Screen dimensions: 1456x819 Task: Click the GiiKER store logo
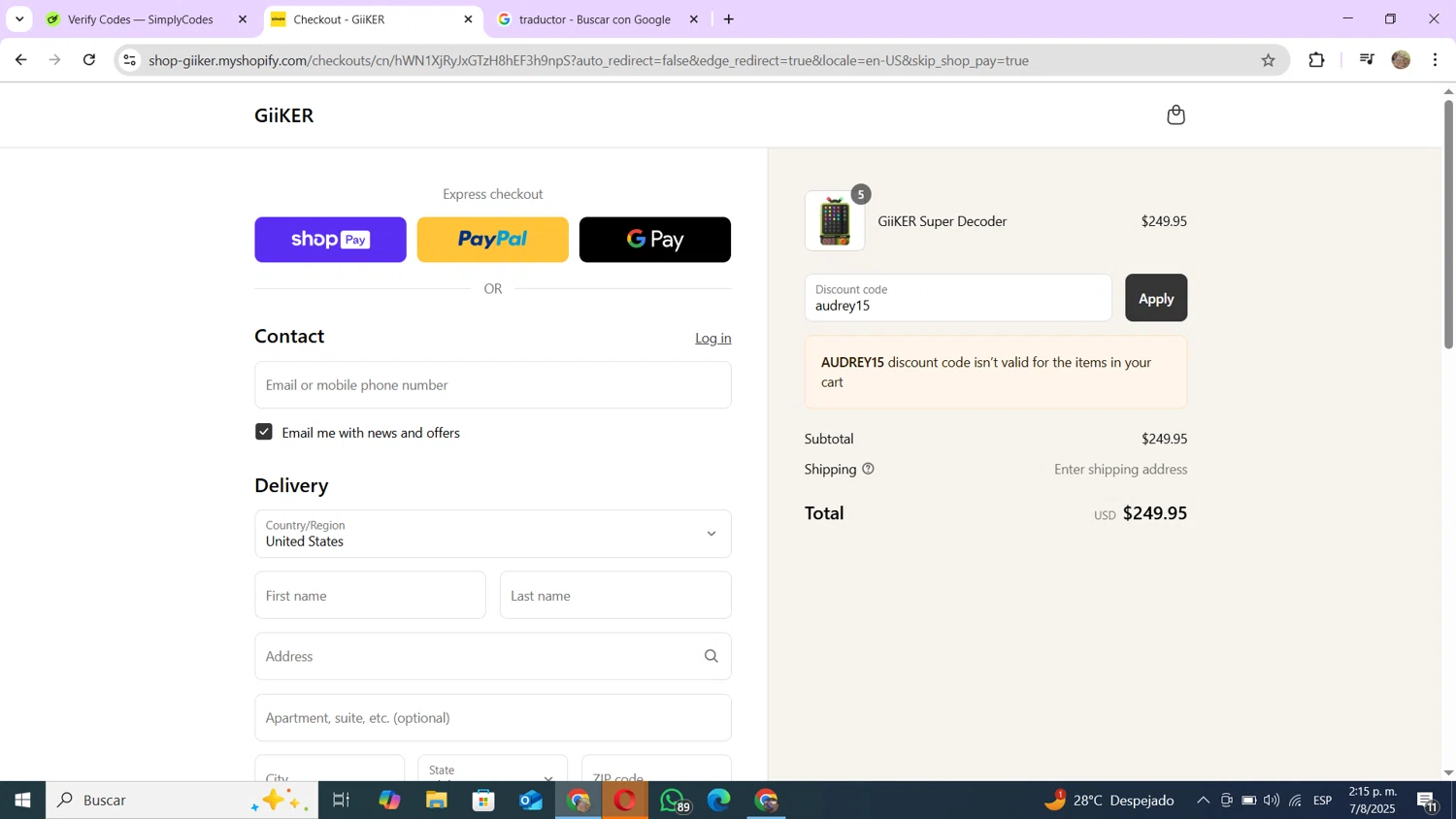click(x=284, y=115)
